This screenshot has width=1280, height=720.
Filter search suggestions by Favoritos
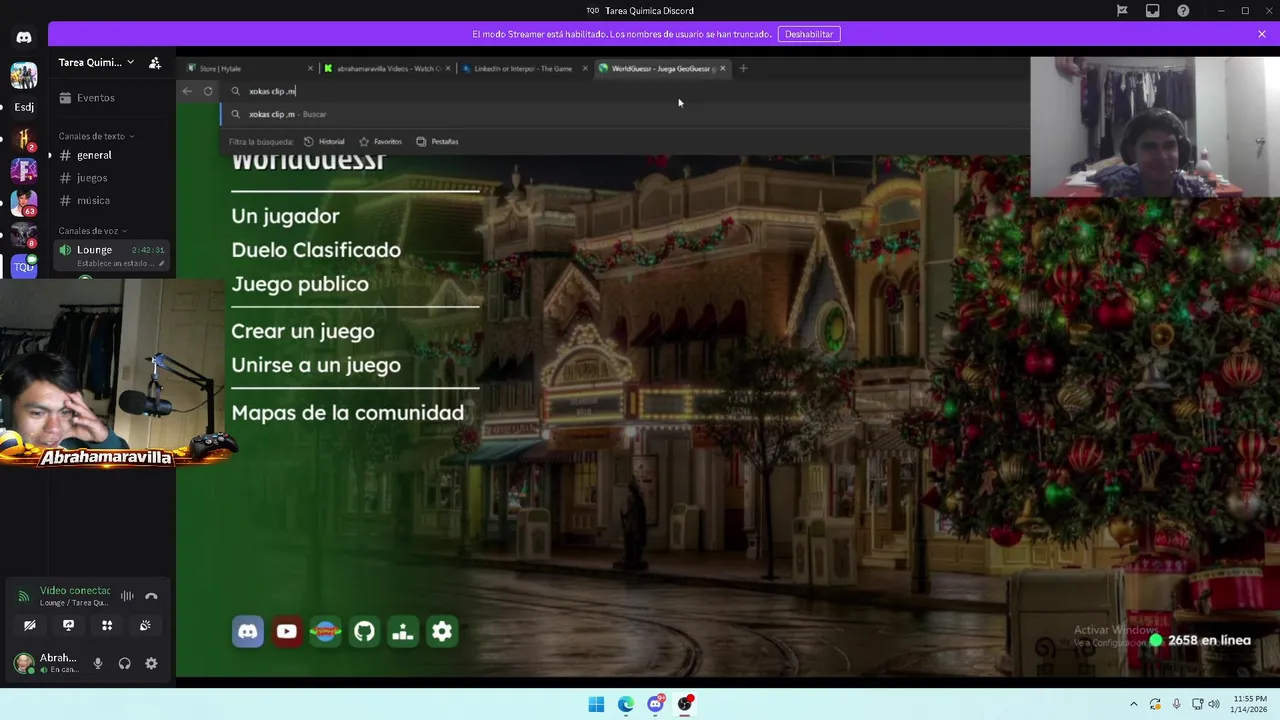pyautogui.click(x=381, y=142)
